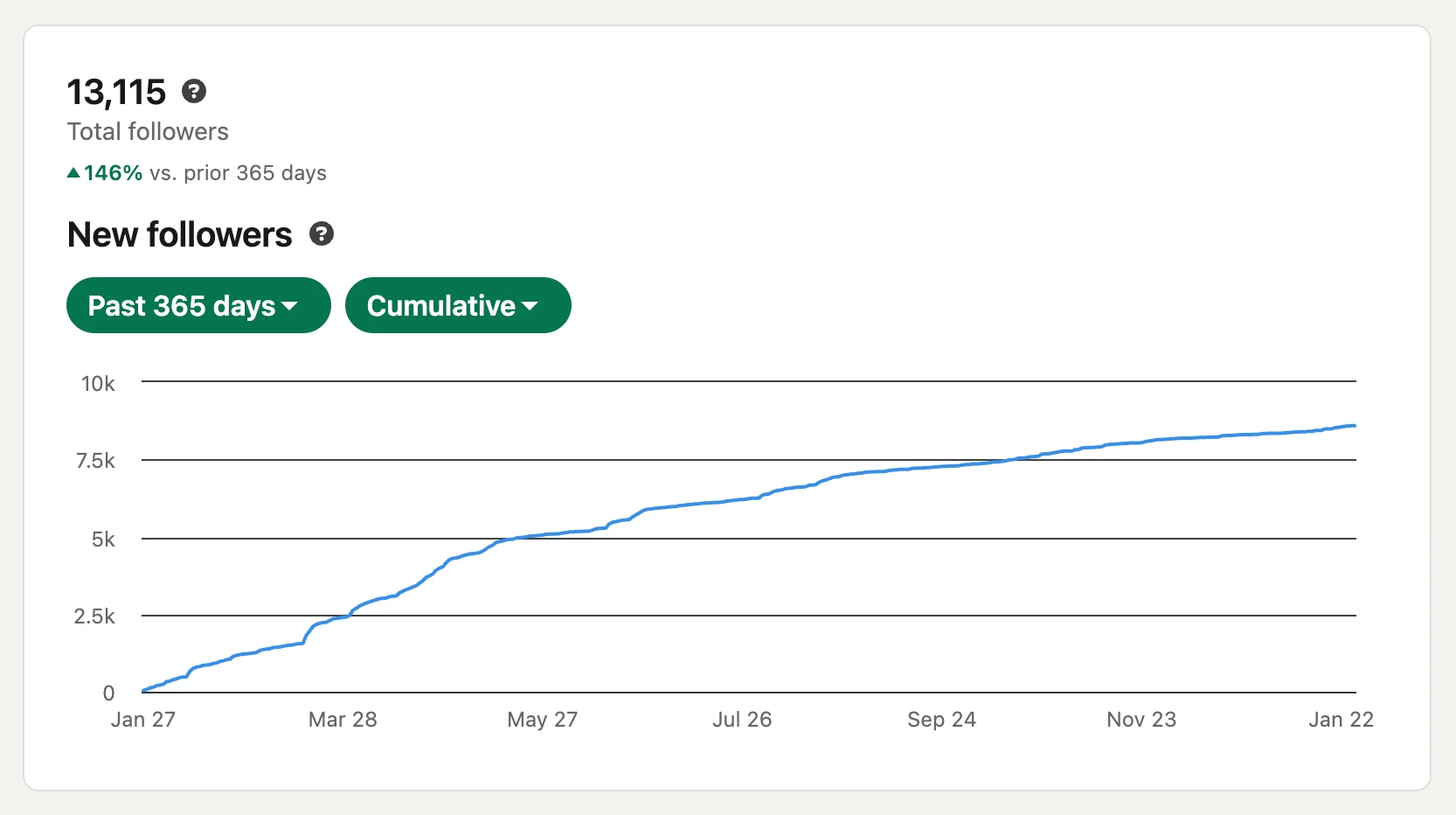Viewport: 1456px width, 815px height.
Task: Click the arrow on Past 365 days
Action: [290, 306]
